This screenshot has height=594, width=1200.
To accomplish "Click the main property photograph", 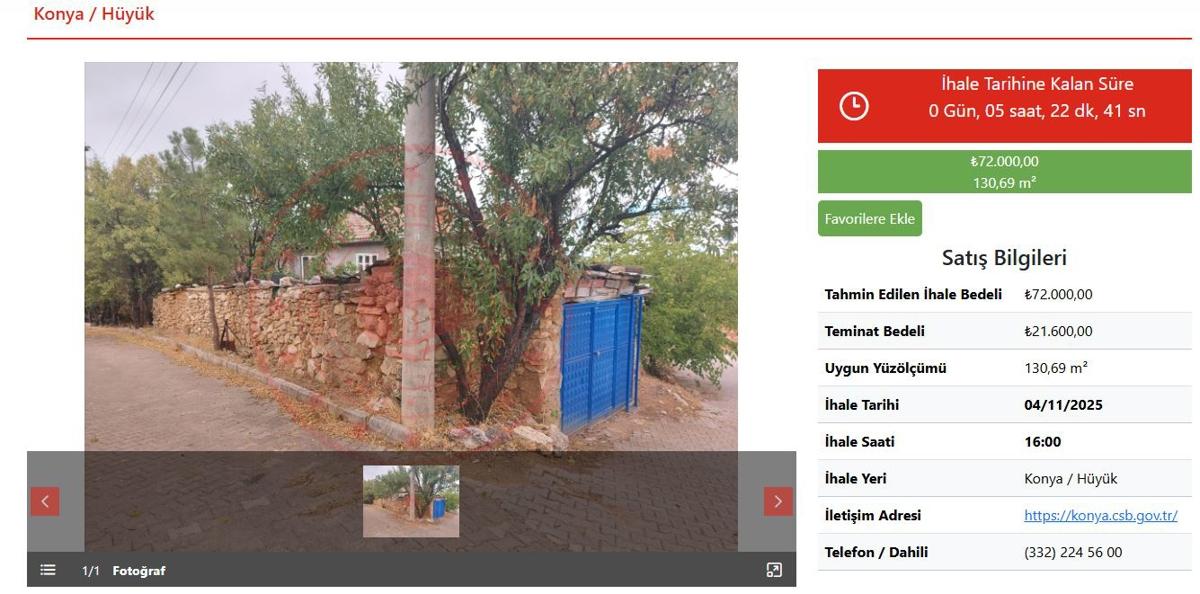I will [x=411, y=257].
